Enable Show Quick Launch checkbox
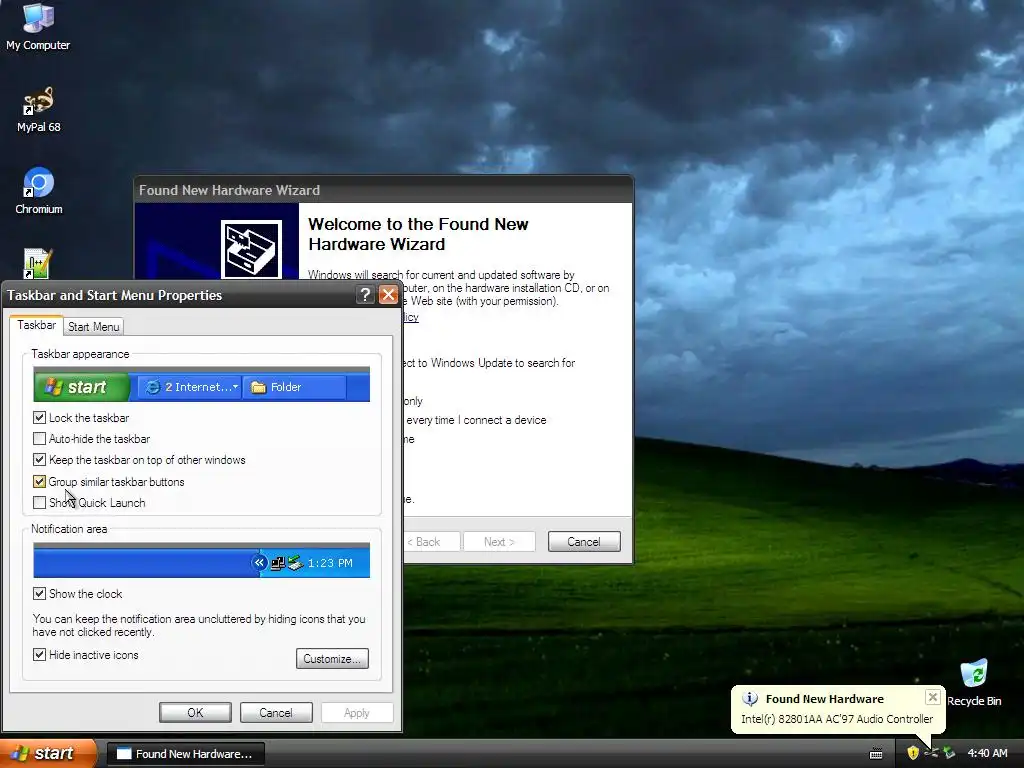The height and width of the screenshot is (768, 1024). coord(39,502)
